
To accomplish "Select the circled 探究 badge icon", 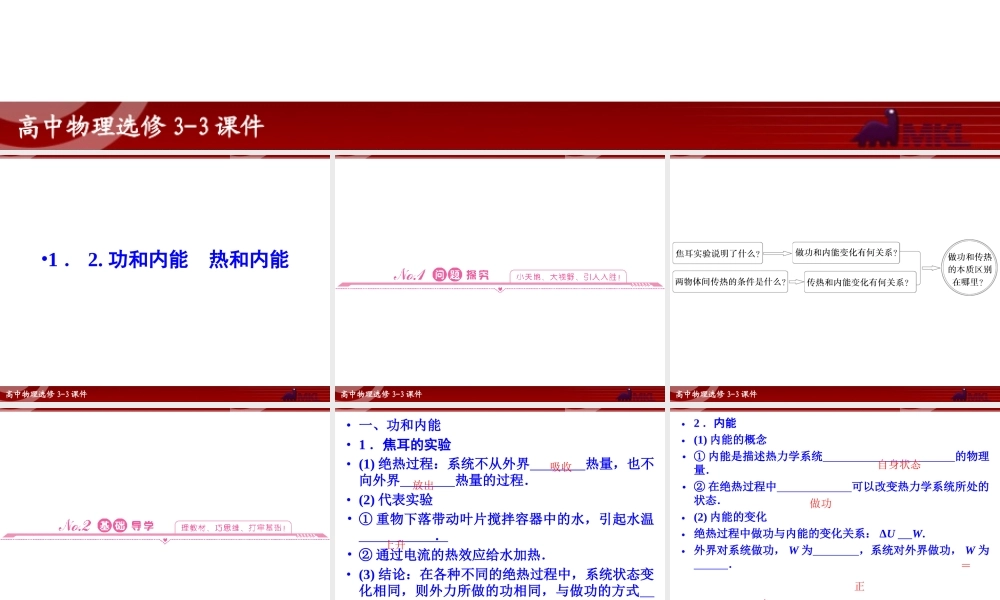I will click(x=479, y=274).
